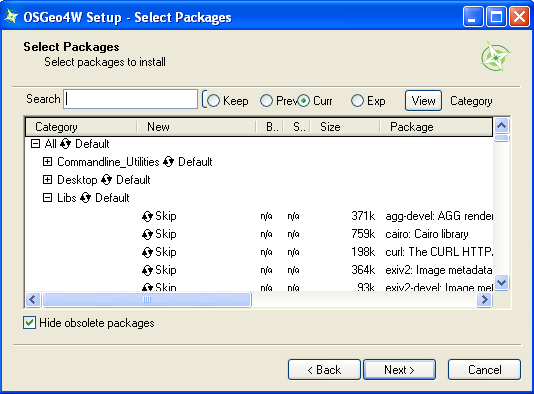
Task: Click the B.. column header
Action: 270,127
